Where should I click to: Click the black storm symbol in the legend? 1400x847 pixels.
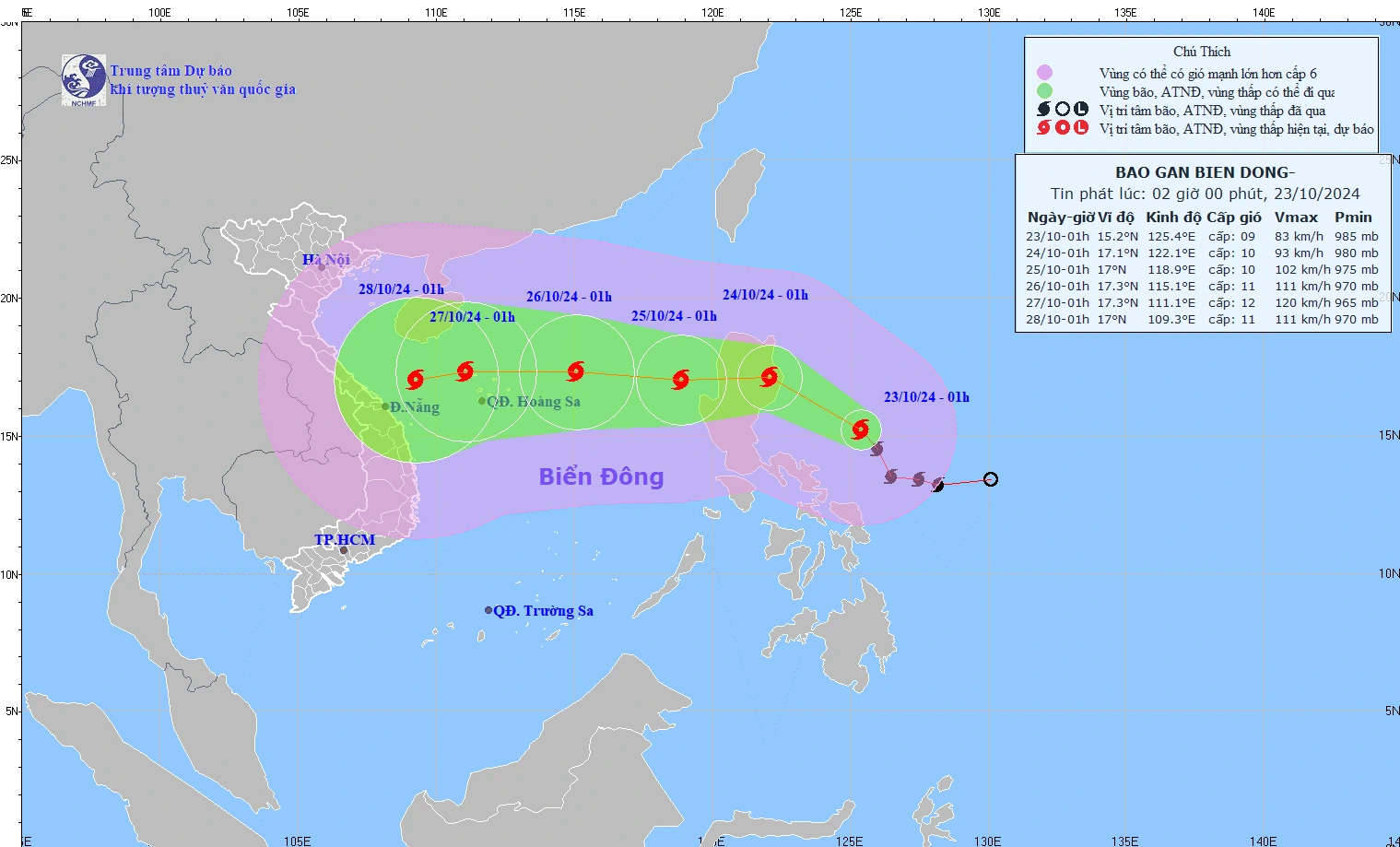click(x=1043, y=109)
